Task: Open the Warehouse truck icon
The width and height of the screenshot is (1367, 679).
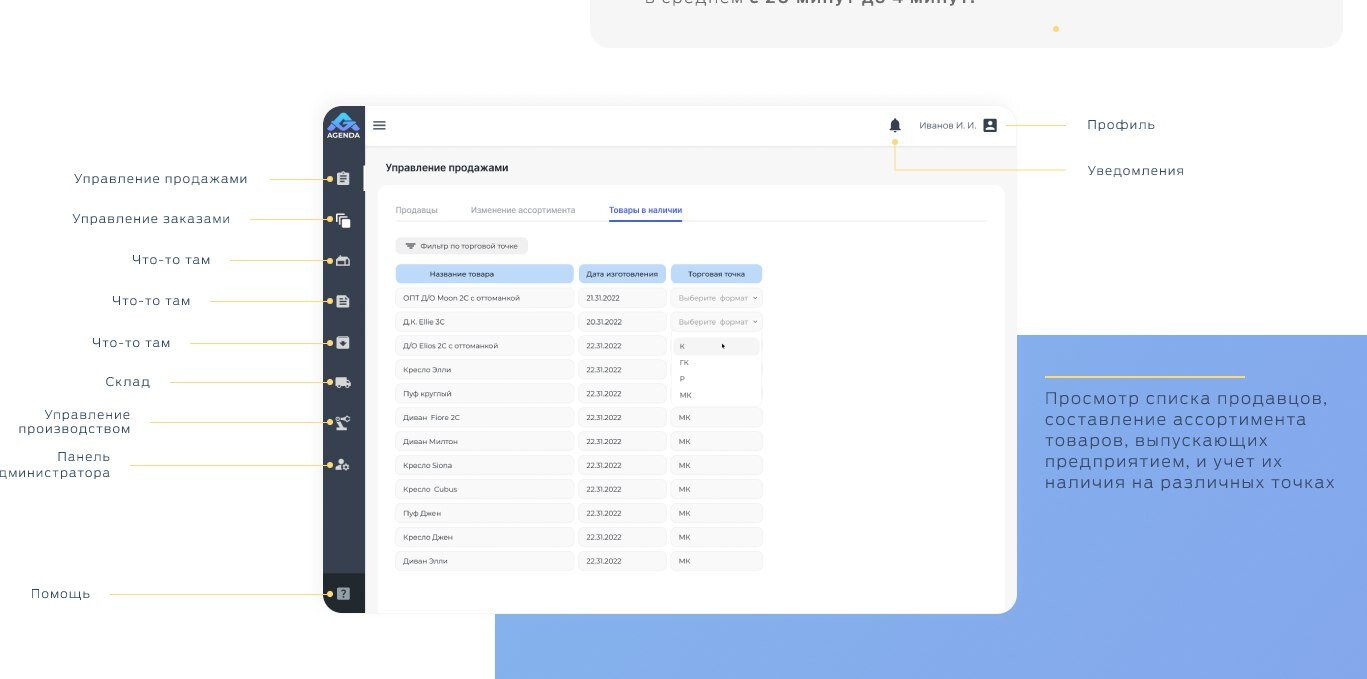Action: coord(343,382)
